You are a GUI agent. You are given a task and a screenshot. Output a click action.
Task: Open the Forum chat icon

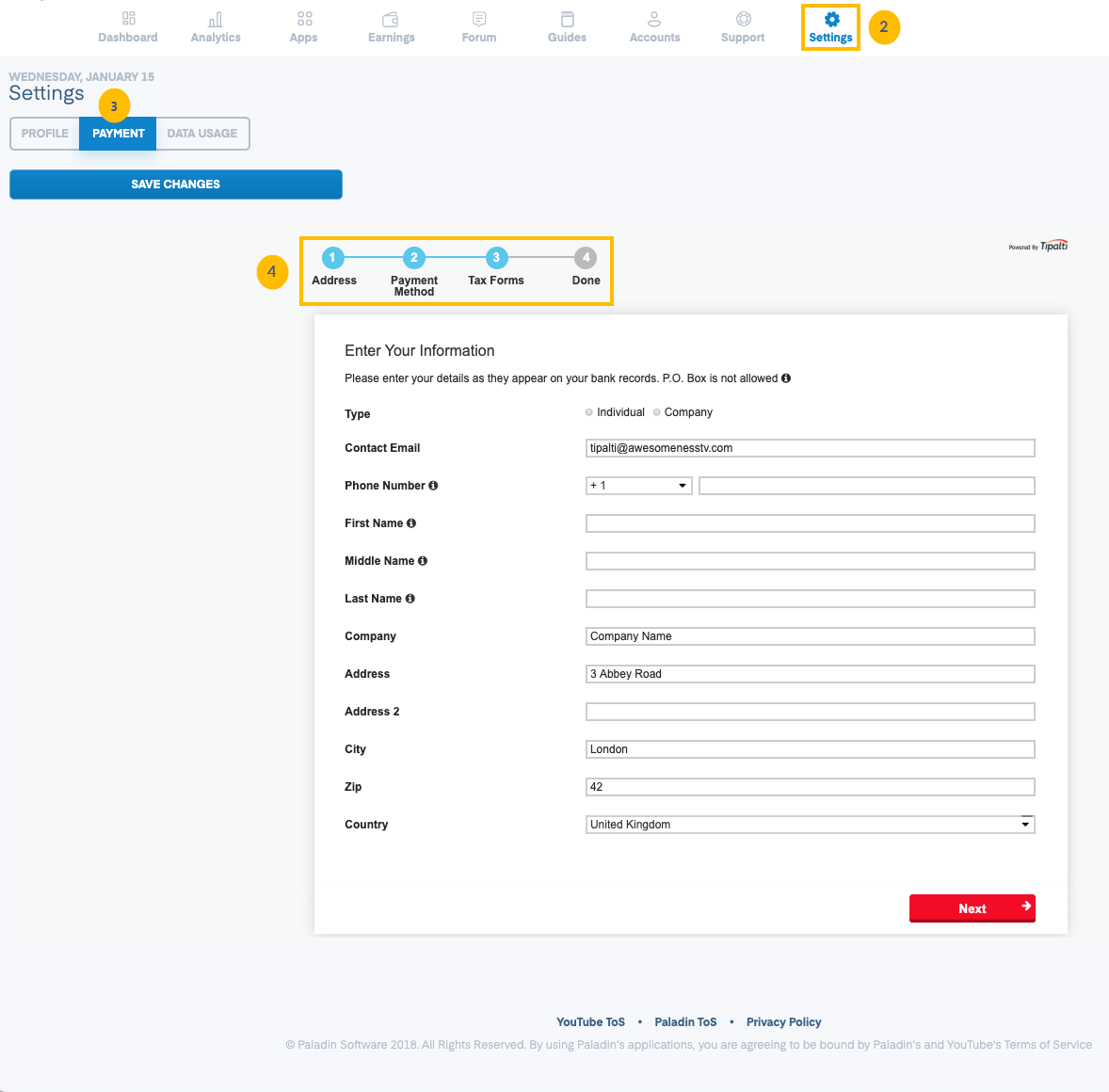pyautogui.click(x=479, y=19)
